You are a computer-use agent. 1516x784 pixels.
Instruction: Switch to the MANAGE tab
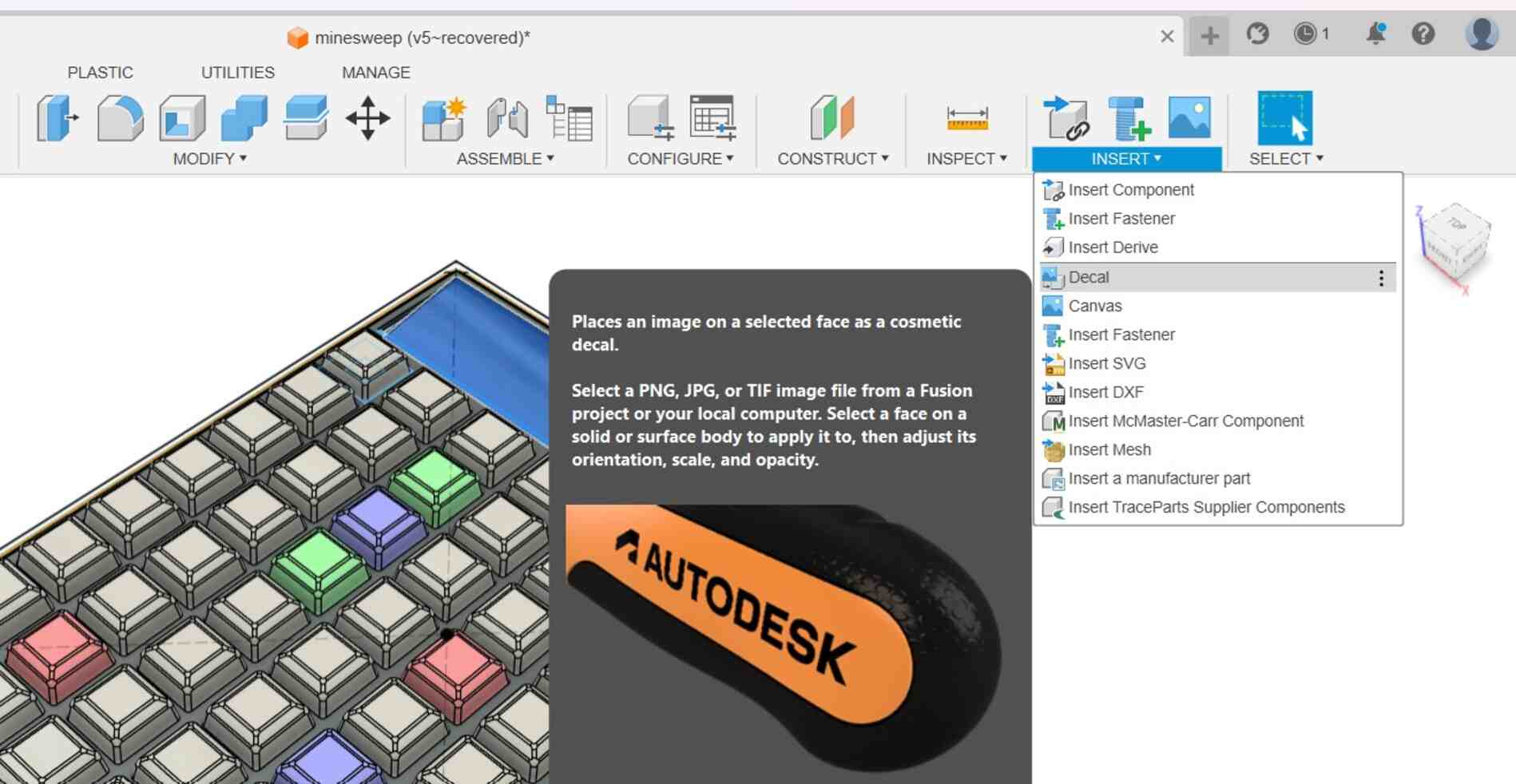[x=375, y=73]
